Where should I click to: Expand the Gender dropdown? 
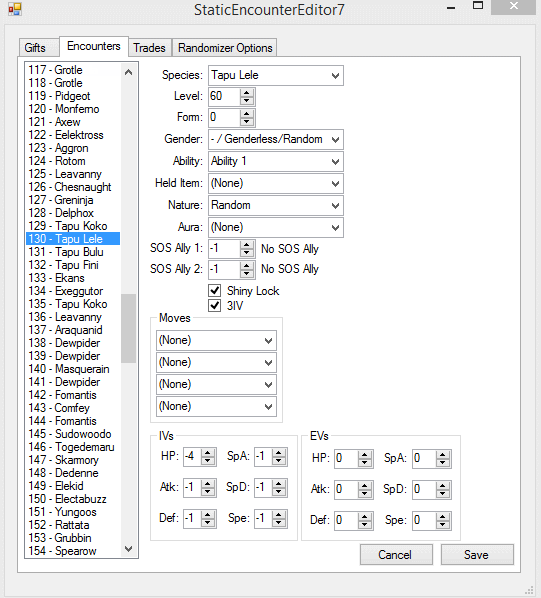click(276, 140)
